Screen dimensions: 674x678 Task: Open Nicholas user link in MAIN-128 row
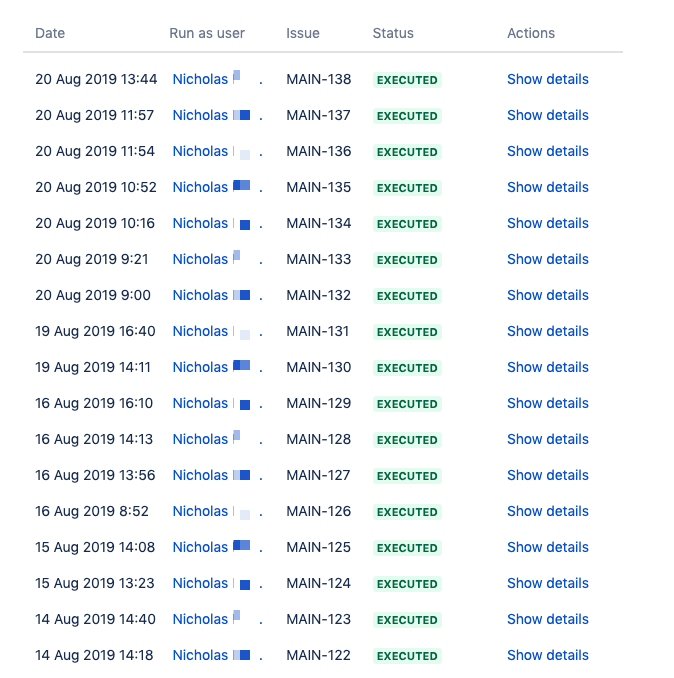[x=217, y=439]
